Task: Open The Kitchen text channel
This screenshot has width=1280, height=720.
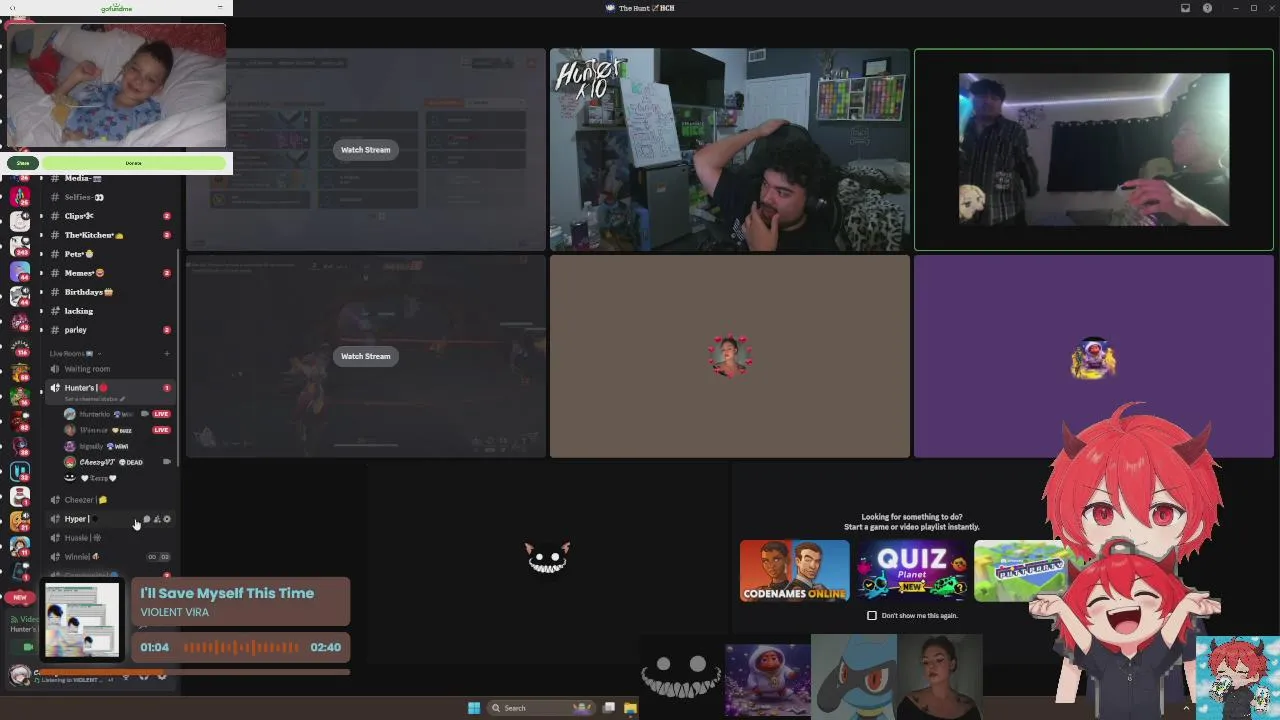Action: coord(108,235)
